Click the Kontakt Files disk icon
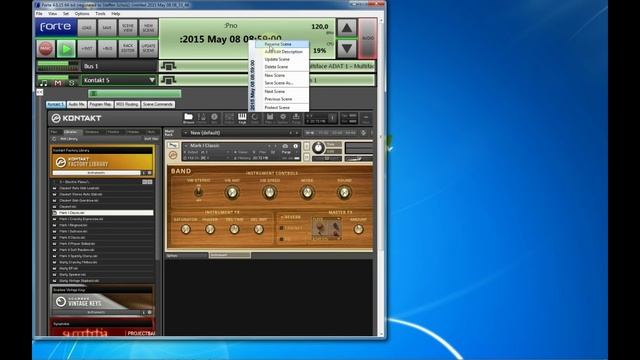 269,118
